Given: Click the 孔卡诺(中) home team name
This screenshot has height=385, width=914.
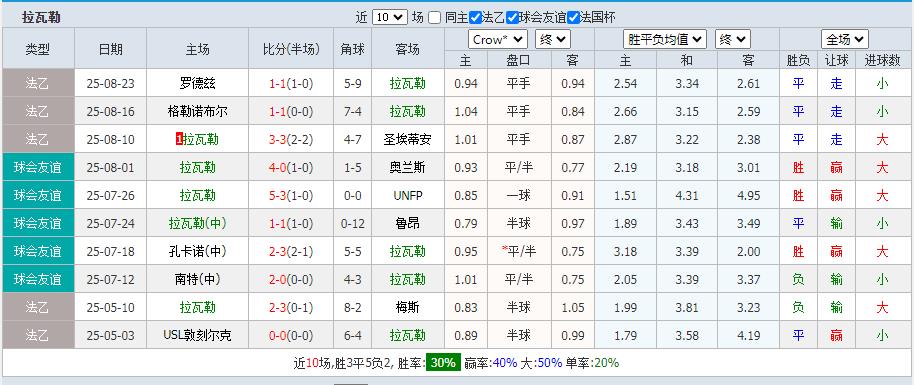Looking at the screenshot, I should pos(198,251).
